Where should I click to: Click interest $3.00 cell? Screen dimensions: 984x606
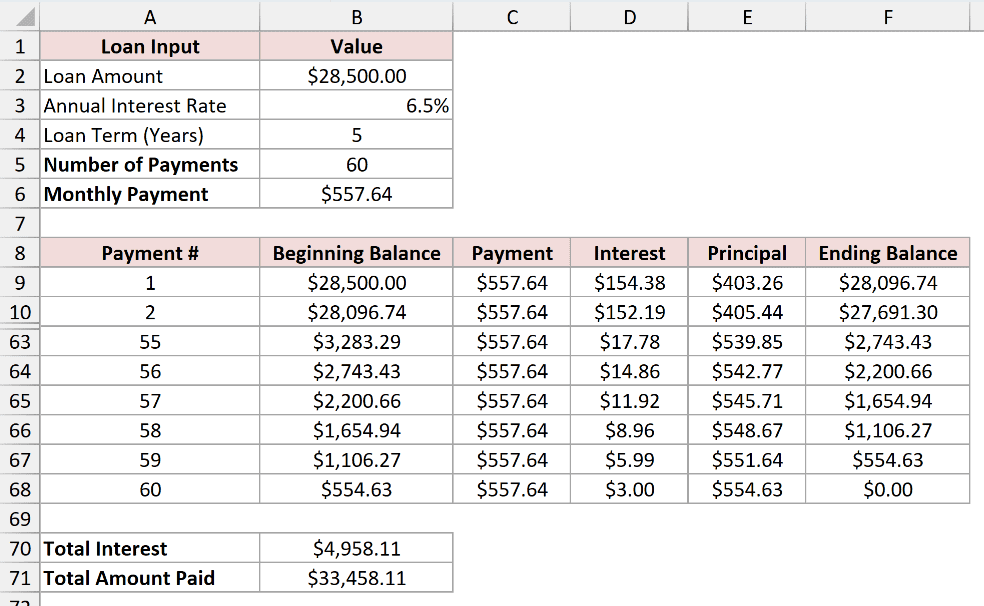(x=629, y=489)
